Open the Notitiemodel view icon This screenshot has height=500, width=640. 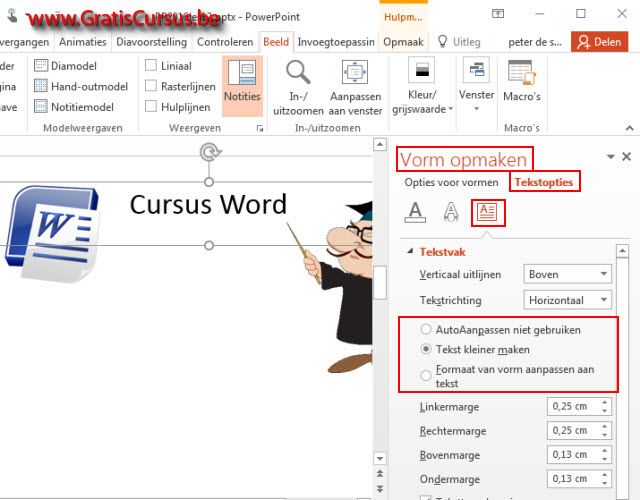(x=41, y=107)
